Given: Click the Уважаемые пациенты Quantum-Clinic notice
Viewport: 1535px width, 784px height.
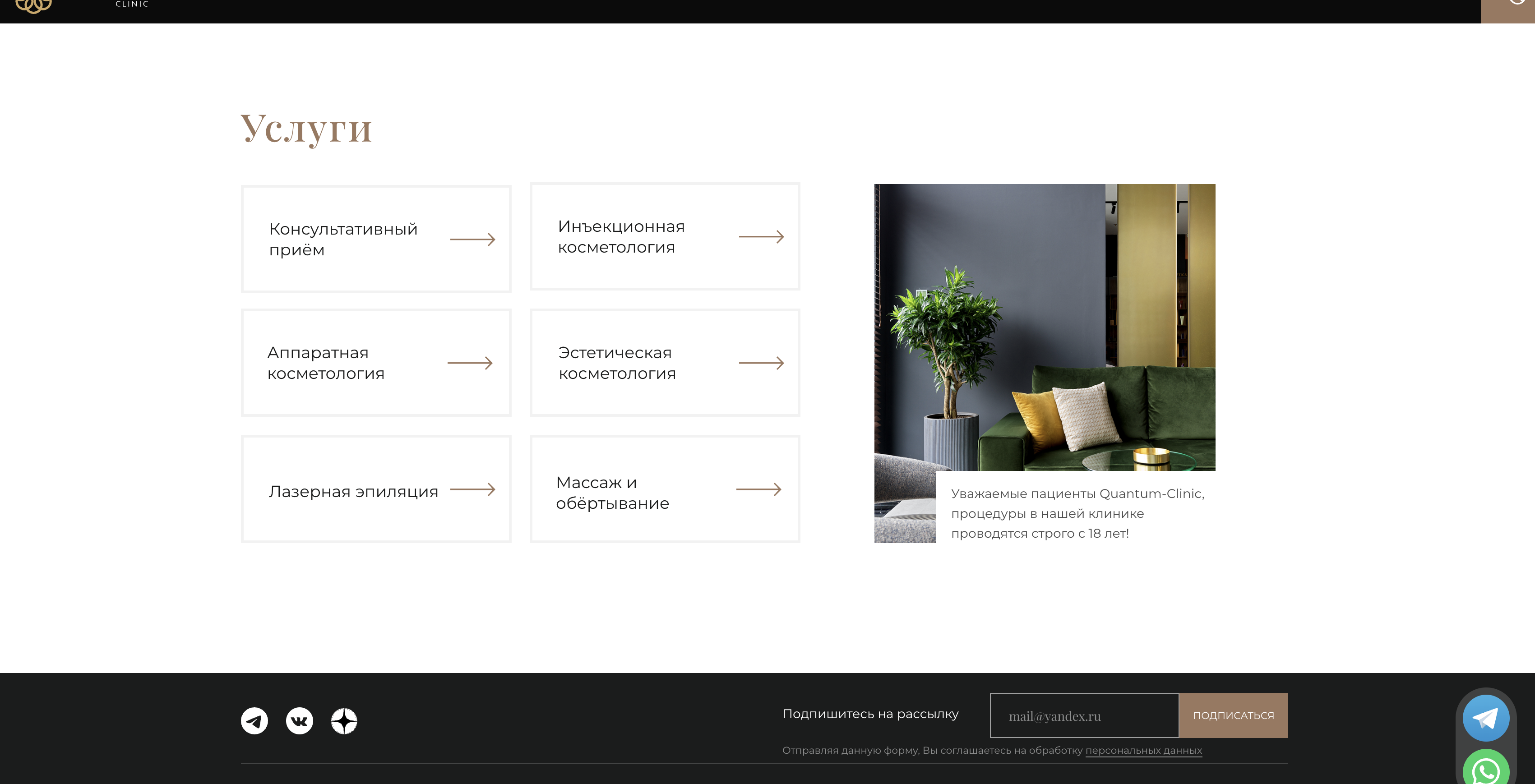Looking at the screenshot, I should coord(1077,513).
